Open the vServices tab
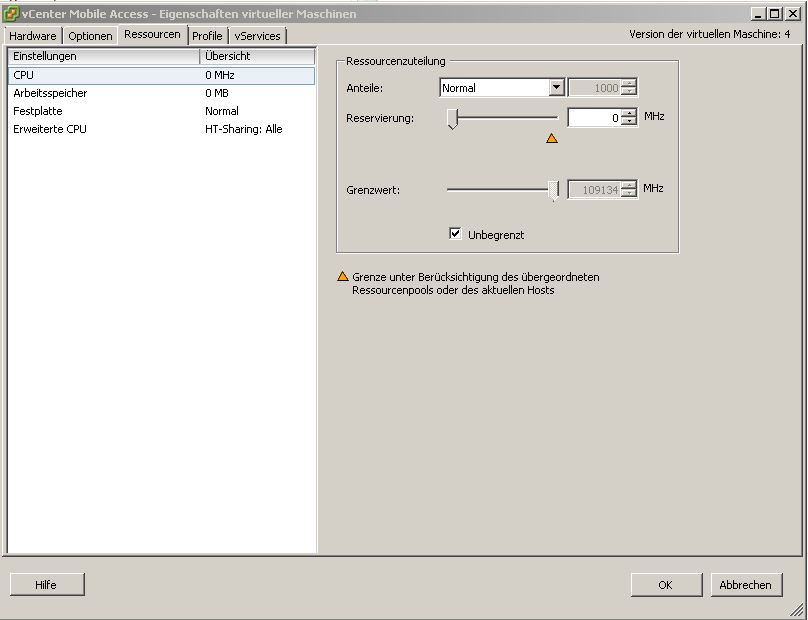The image size is (808, 620). (x=257, y=36)
